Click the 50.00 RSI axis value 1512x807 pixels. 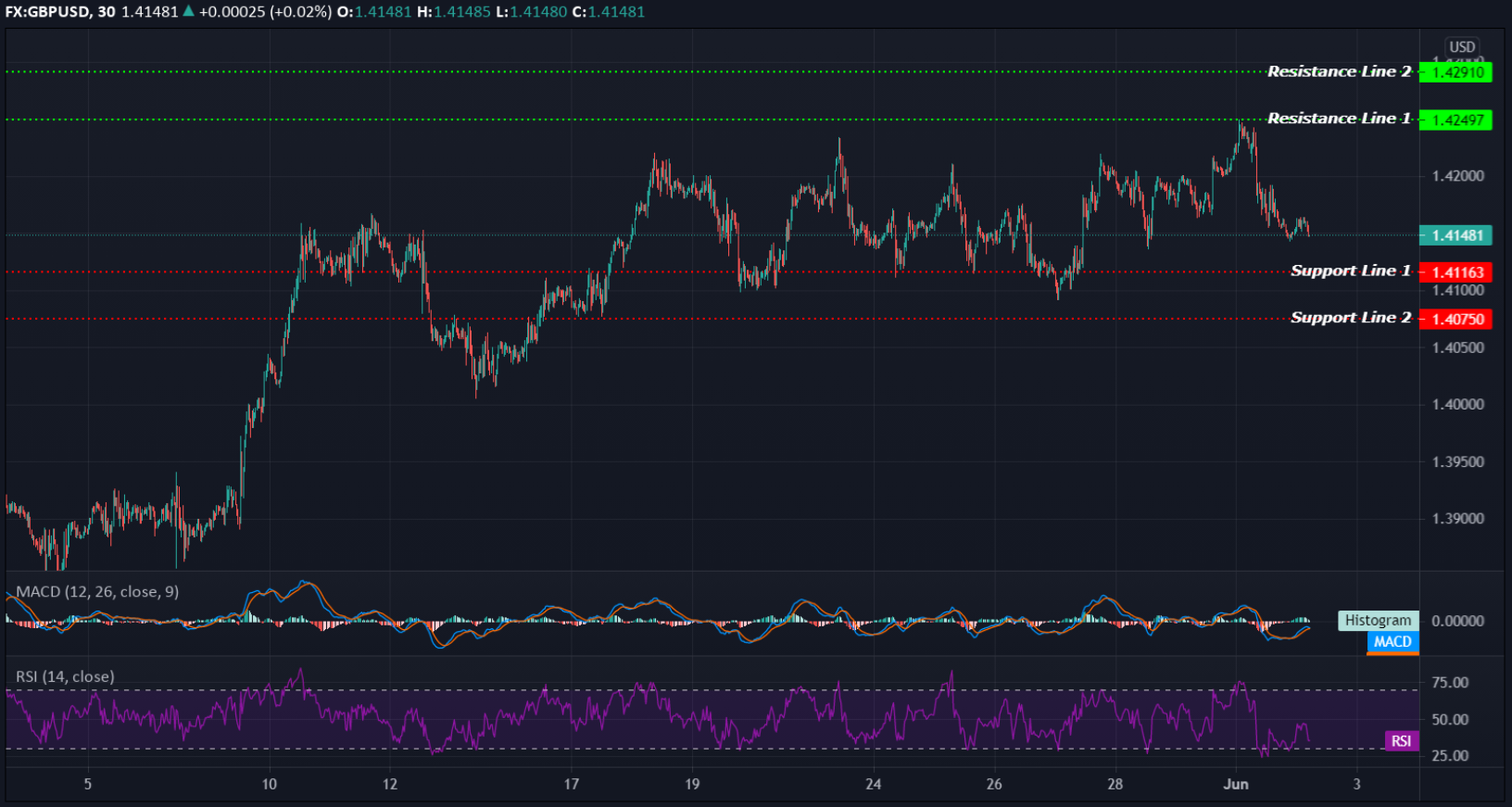pos(1450,719)
